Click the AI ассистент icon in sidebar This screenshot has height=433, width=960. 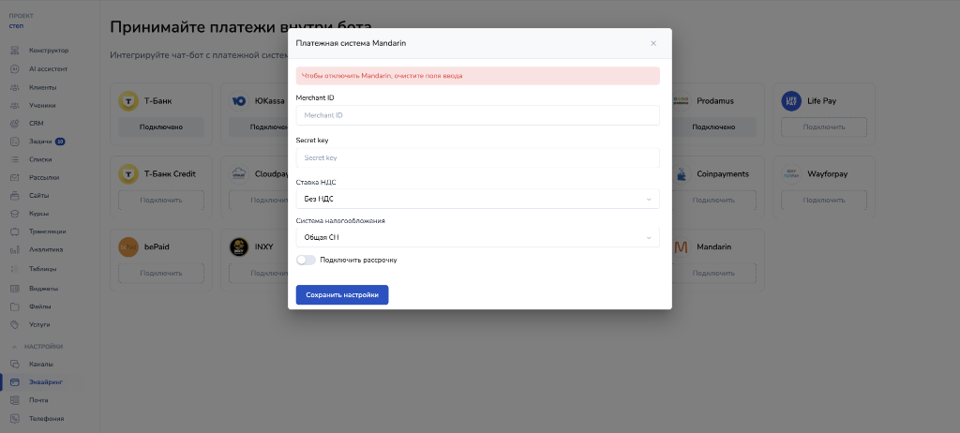click(x=15, y=69)
